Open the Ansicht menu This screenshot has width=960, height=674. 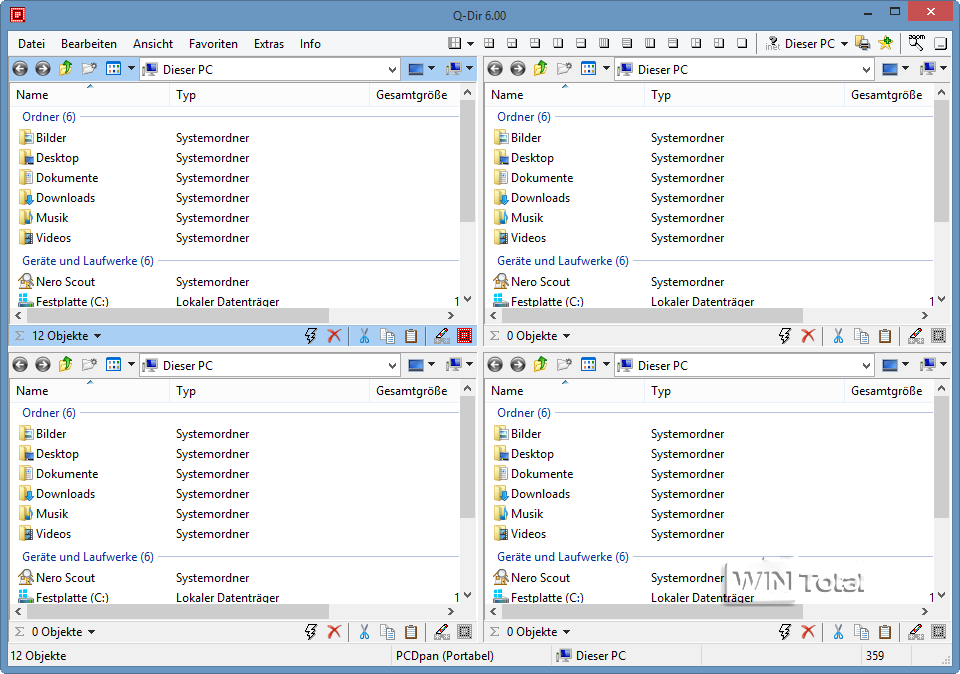153,44
